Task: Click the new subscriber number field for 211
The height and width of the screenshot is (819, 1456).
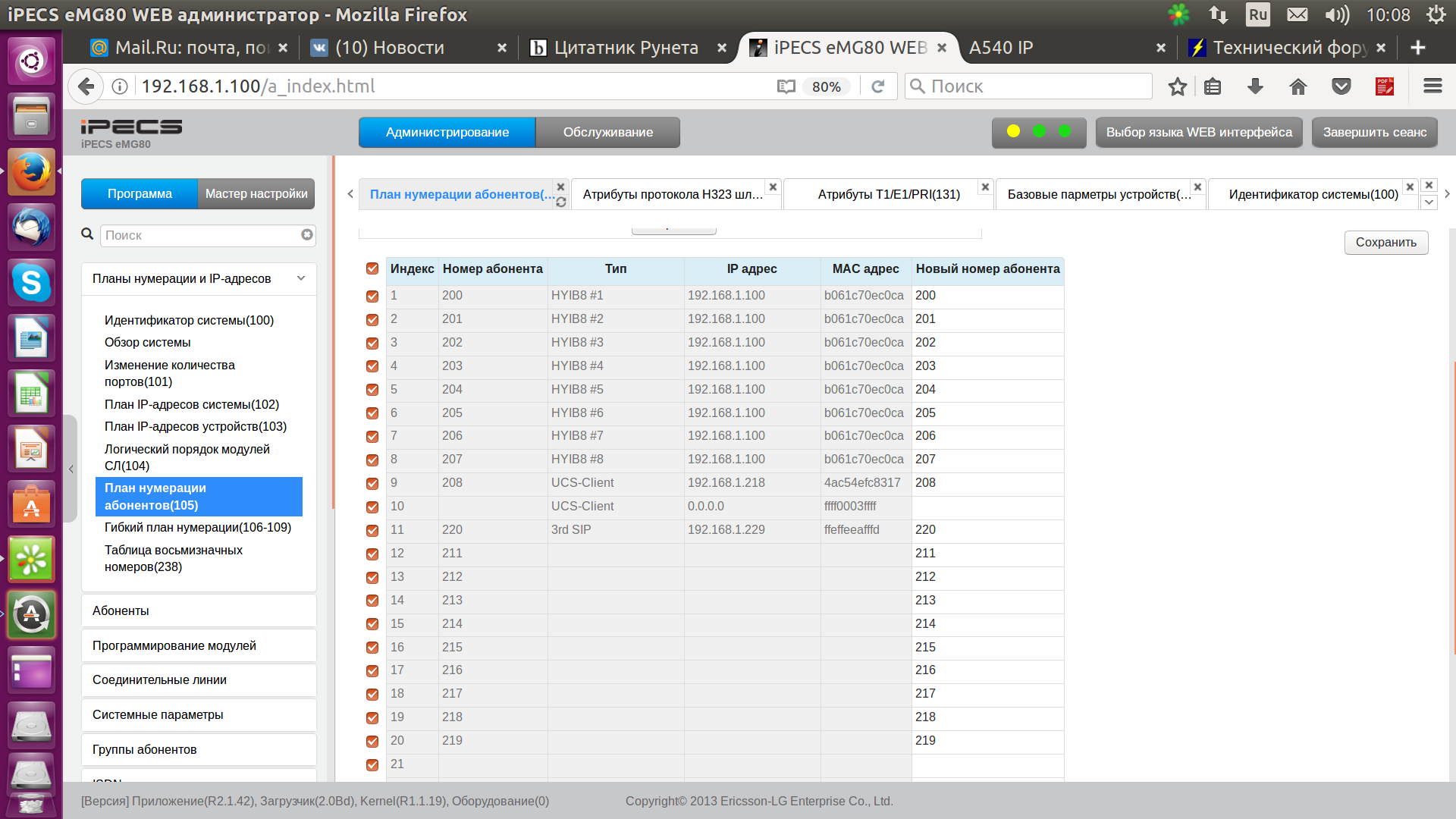Action: (x=986, y=554)
